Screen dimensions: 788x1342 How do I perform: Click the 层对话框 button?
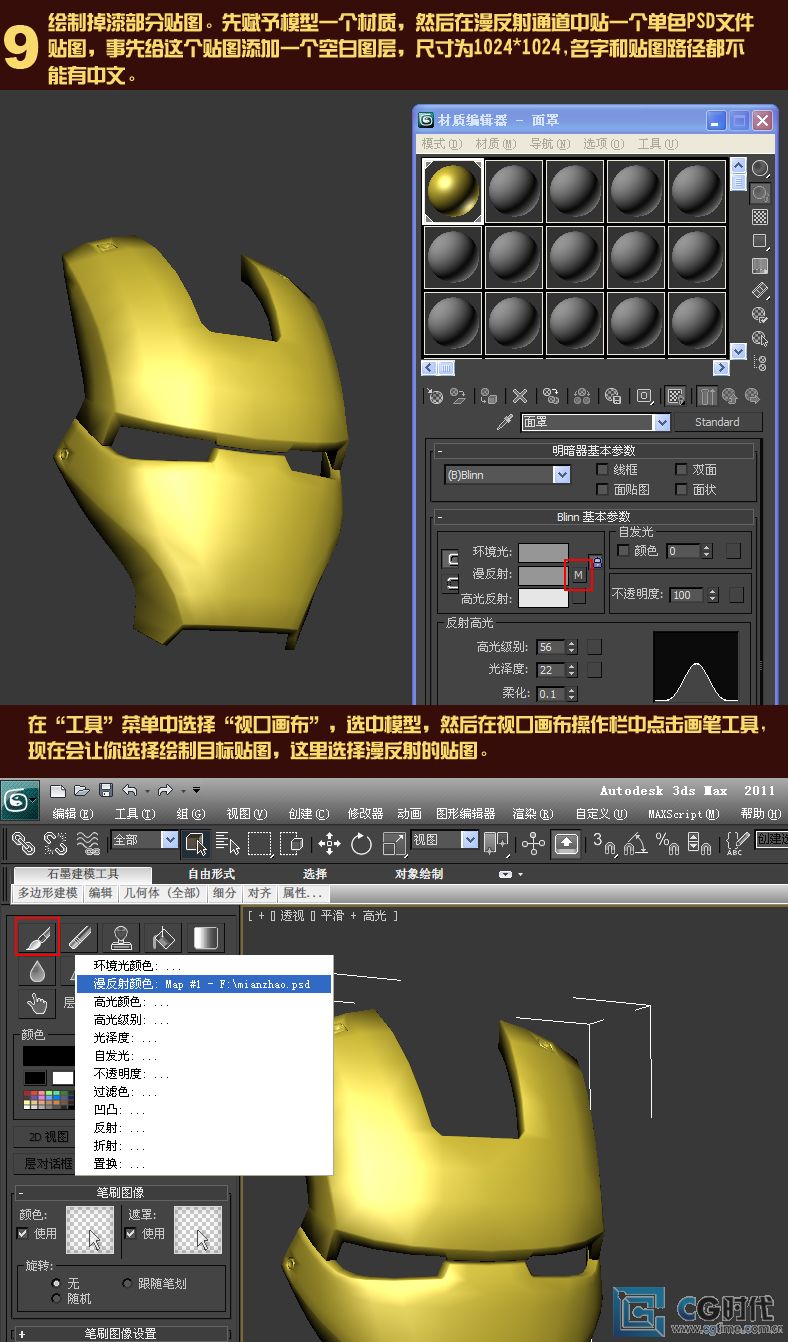tap(42, 1164)
